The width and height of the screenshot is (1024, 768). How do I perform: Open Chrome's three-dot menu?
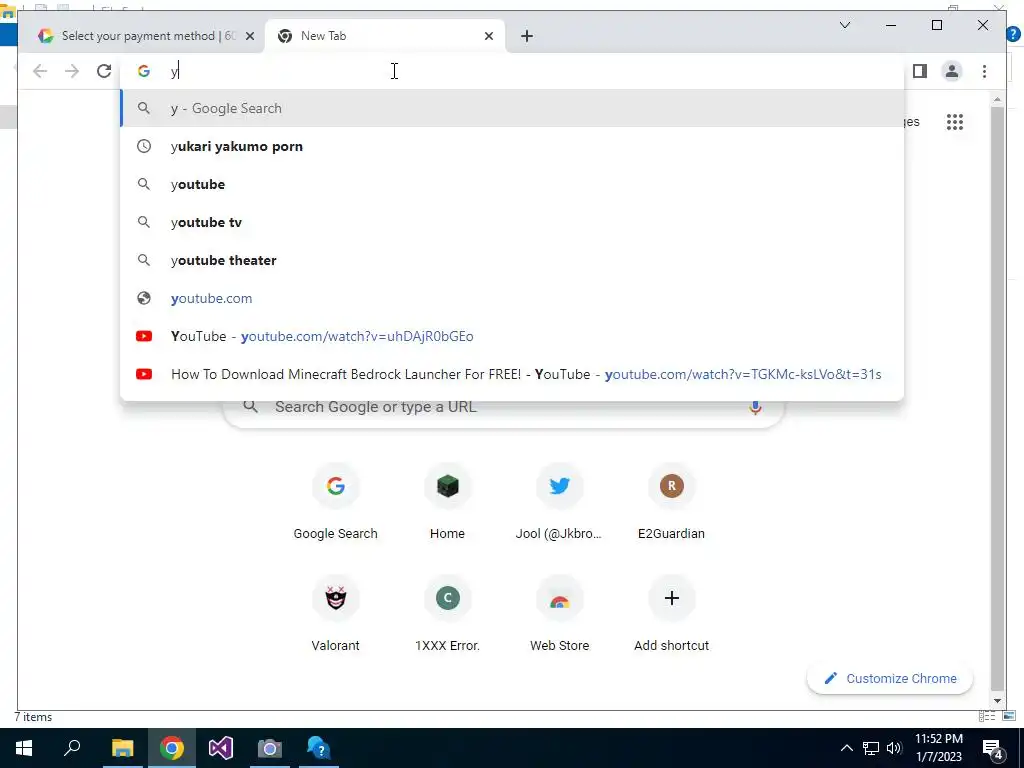point(984,71)
